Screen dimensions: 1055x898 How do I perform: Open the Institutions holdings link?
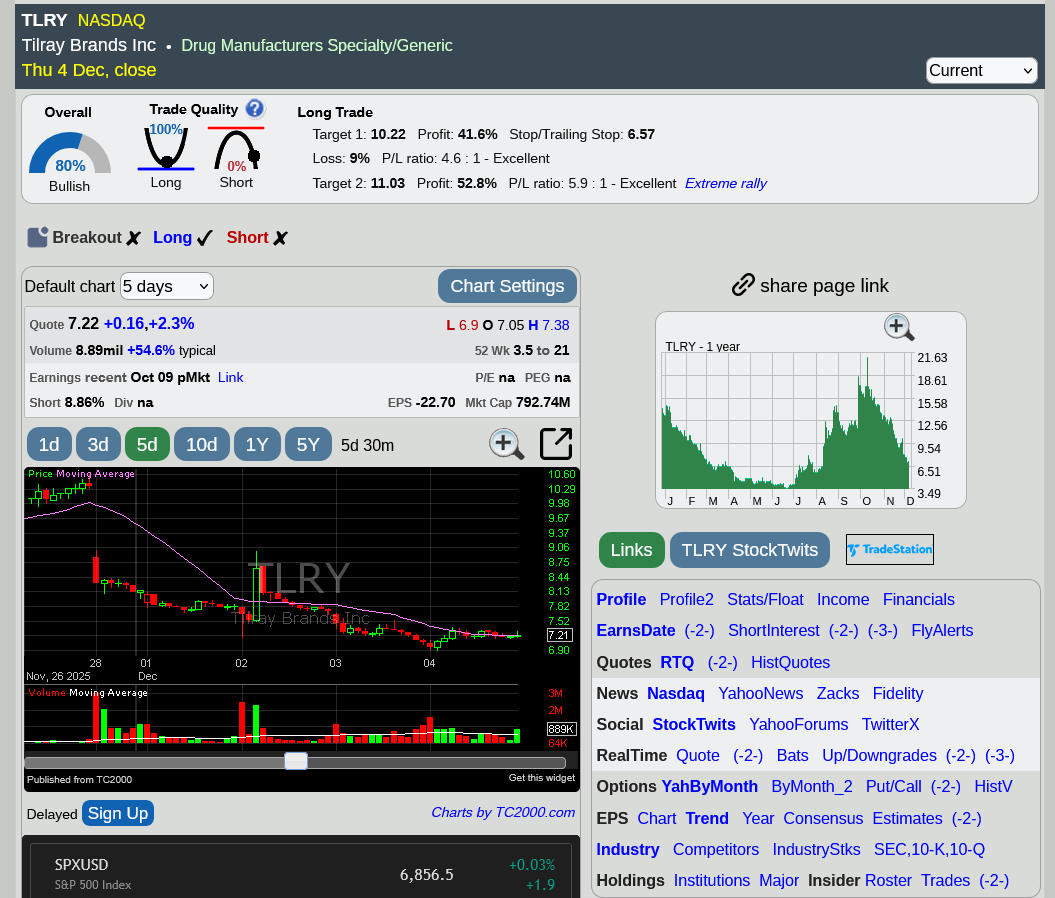[x=712, y=881]
